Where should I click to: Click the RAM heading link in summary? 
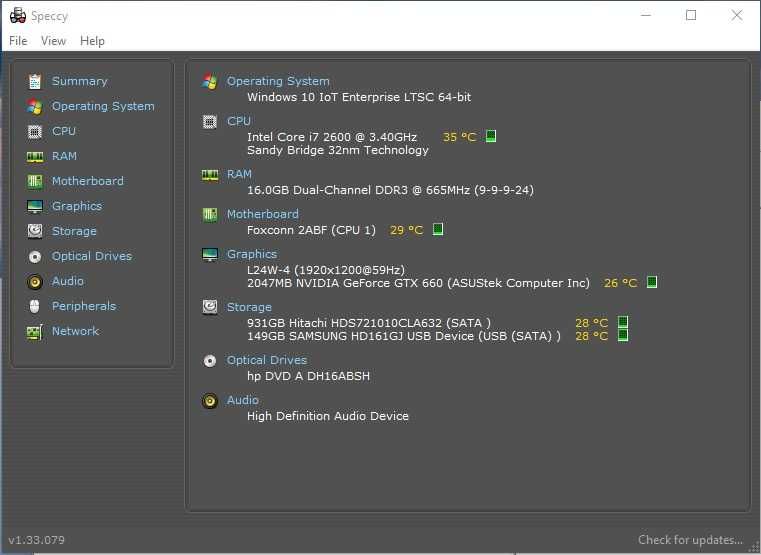(x=239, y=174)
